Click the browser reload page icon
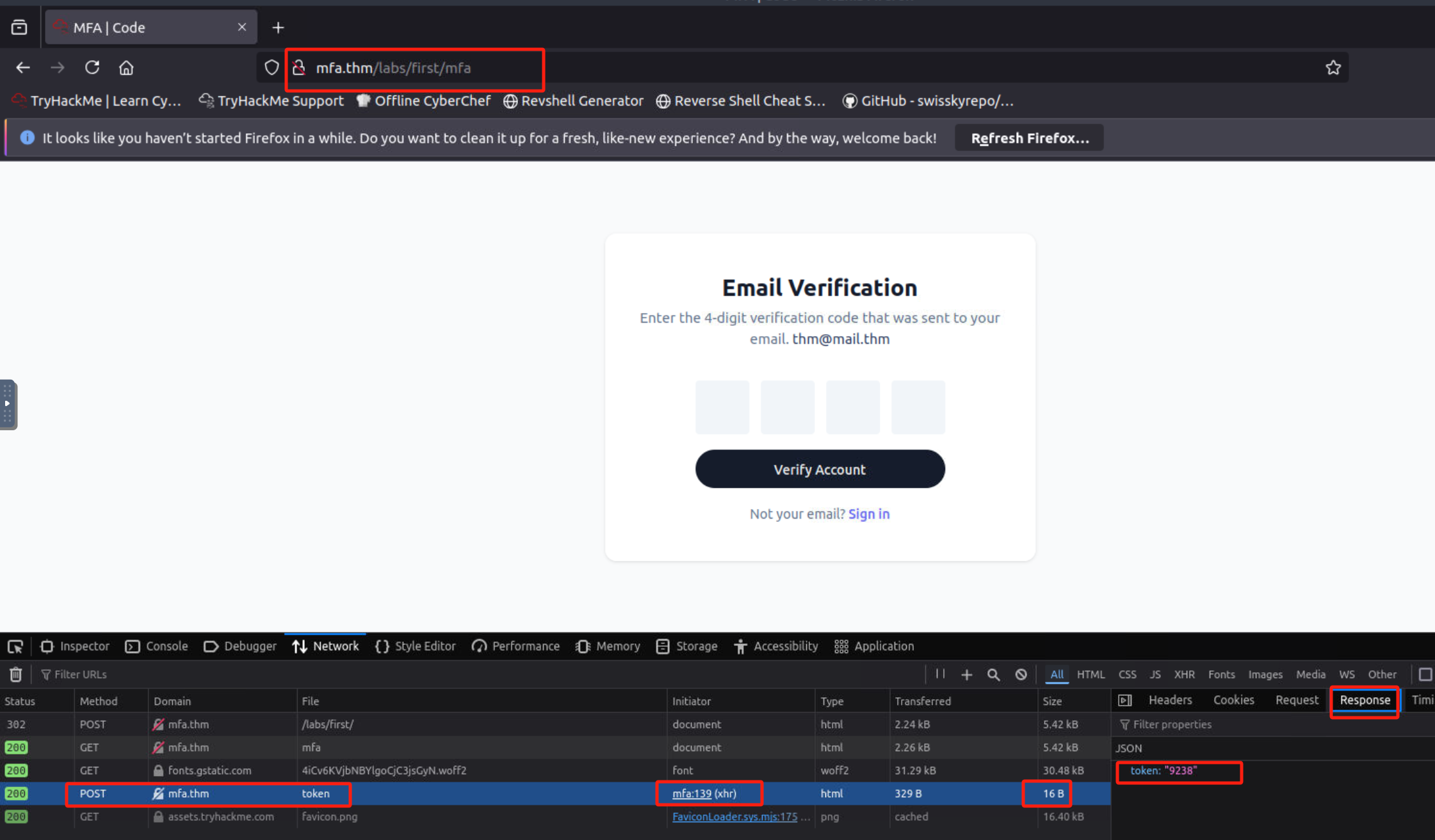 (x=92, y=67)
